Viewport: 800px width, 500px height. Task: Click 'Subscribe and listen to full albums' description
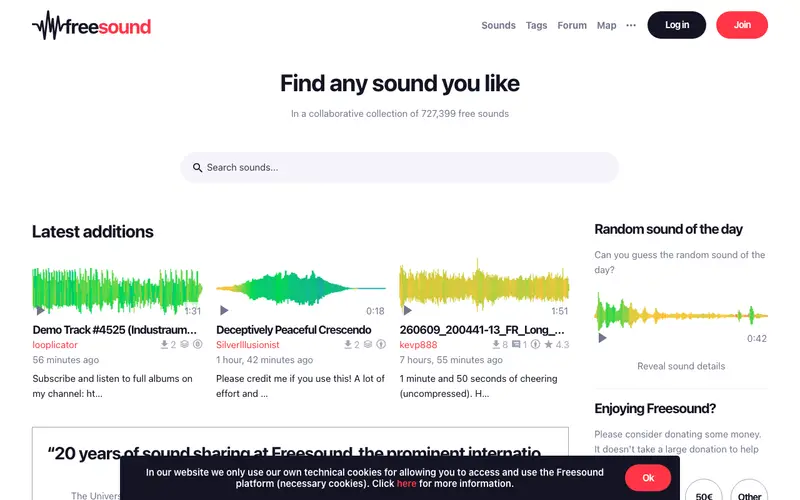pos(112,386)
